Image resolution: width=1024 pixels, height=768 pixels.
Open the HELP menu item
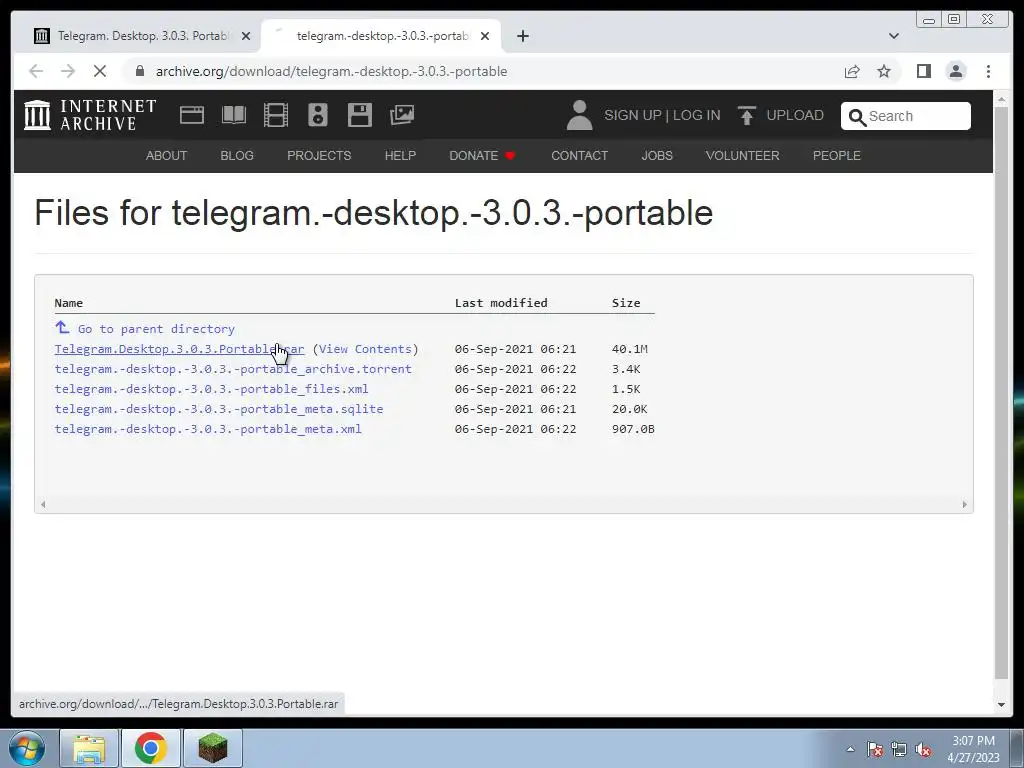(x=400, y=155)
